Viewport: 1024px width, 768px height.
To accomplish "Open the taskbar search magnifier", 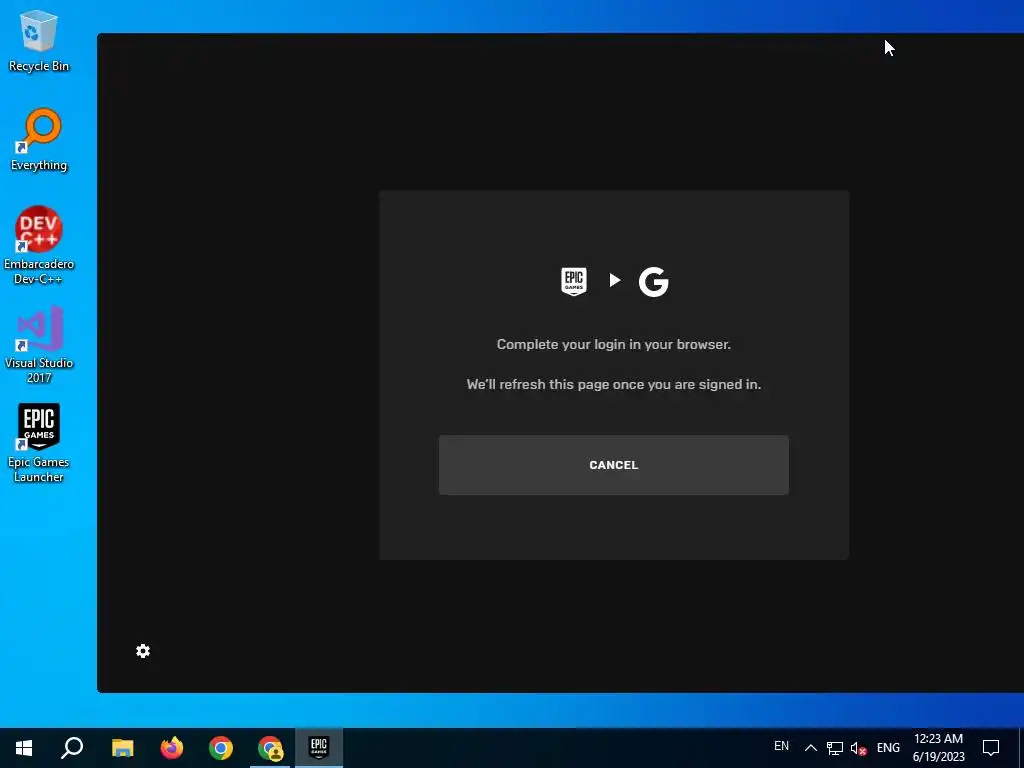I will tap(72, 748).
